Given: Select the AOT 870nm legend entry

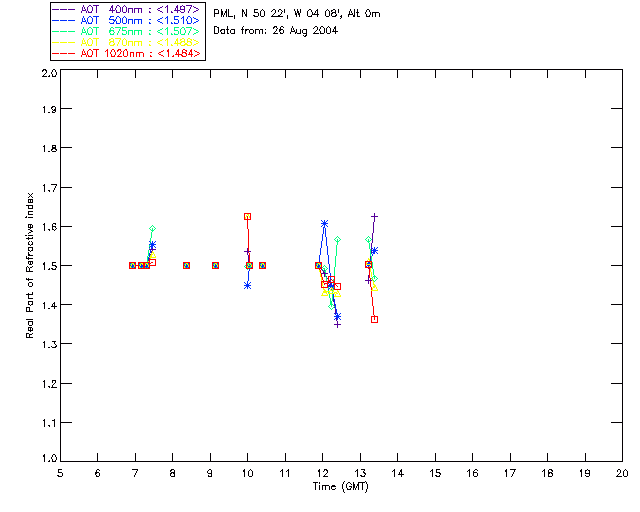Looking at the screenshot, I should [126, 42].
